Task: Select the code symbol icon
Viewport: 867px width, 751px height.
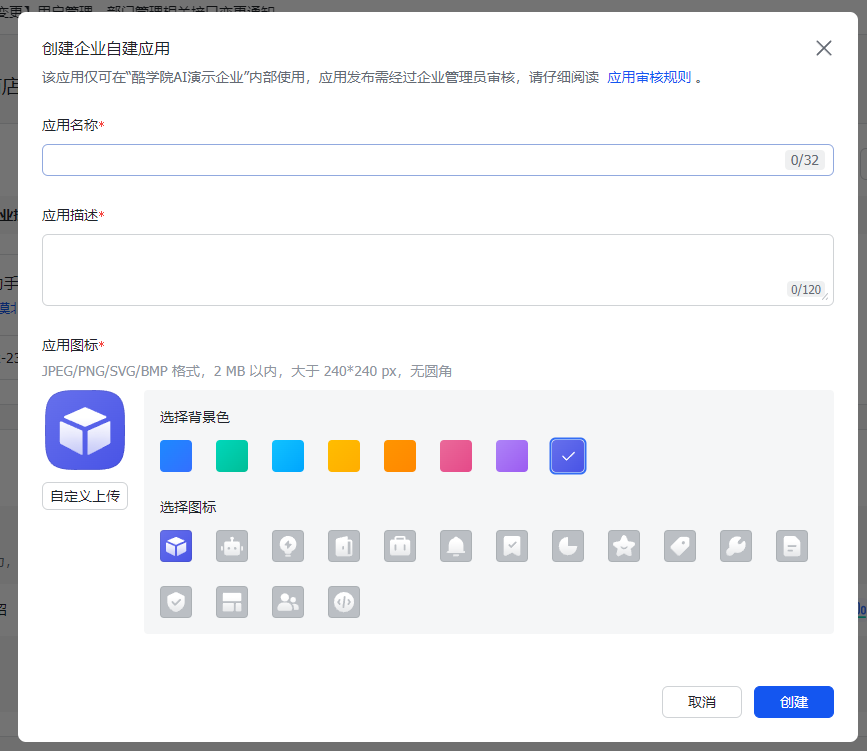Action: (344, 602)
